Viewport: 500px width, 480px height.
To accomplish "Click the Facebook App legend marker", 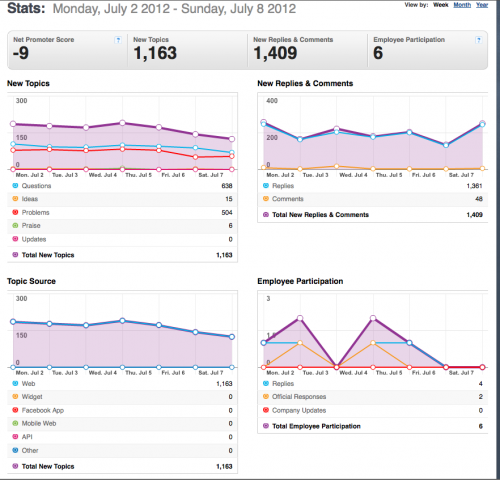I will (x=15, y=410).
